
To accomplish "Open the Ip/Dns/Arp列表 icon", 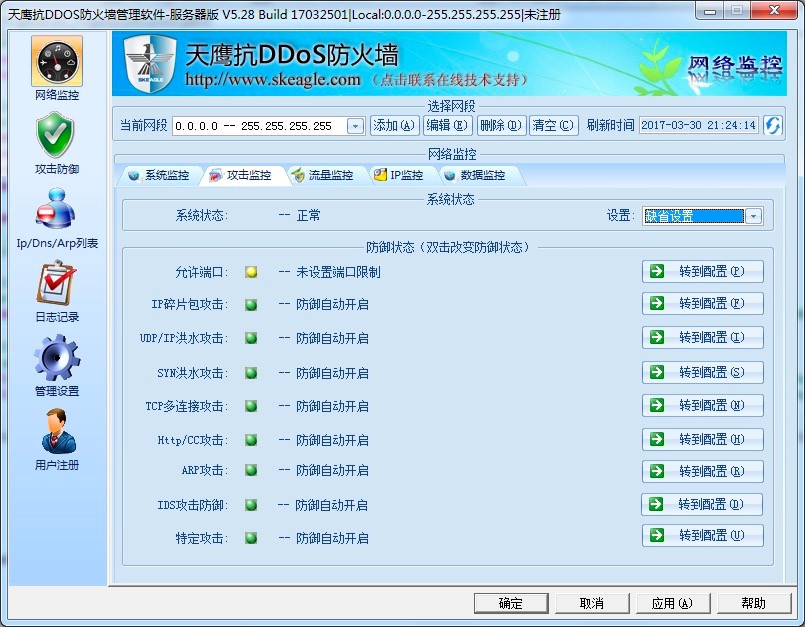I will pyautogui.click(x=56, y=208).
